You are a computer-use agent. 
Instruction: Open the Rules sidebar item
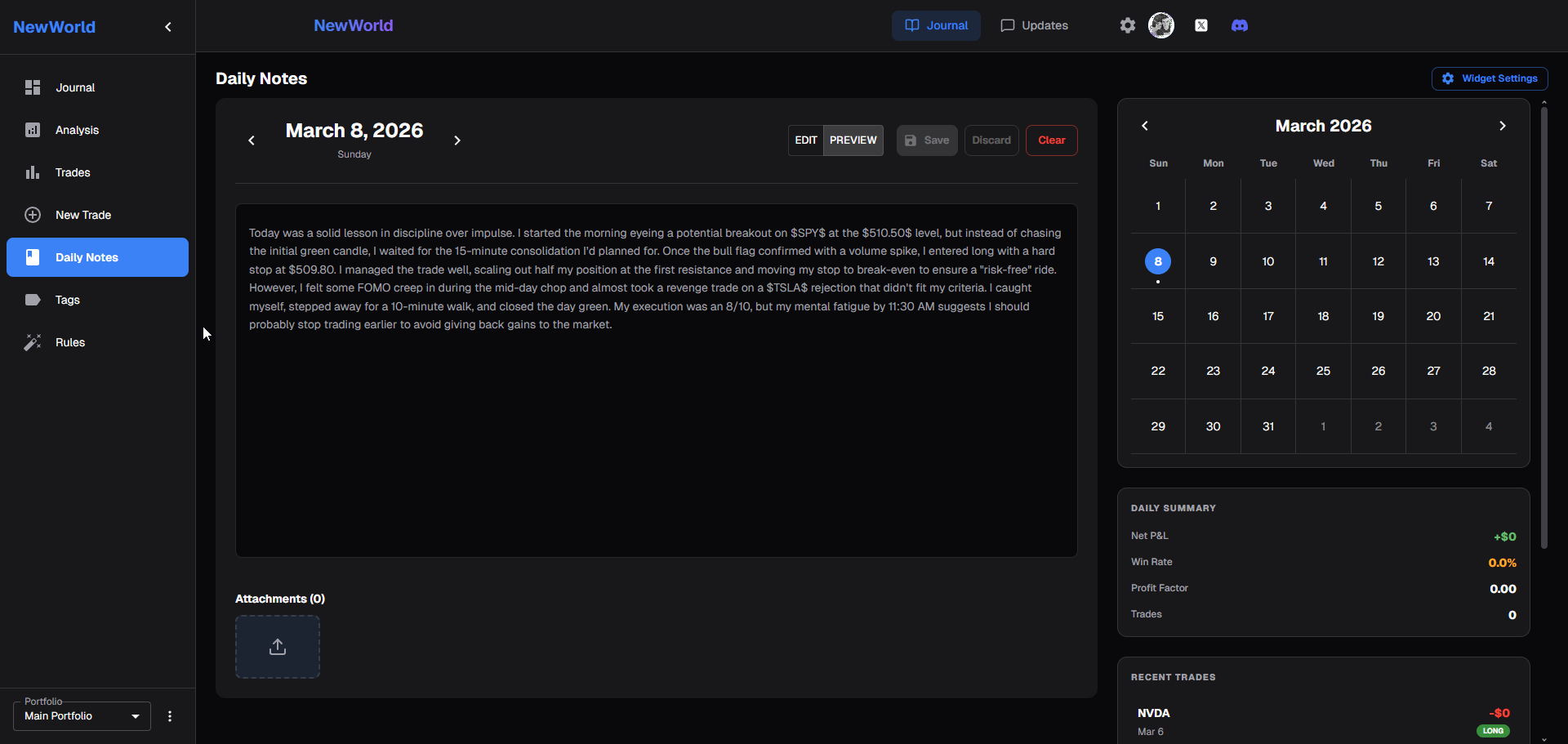tap(70, 342)
